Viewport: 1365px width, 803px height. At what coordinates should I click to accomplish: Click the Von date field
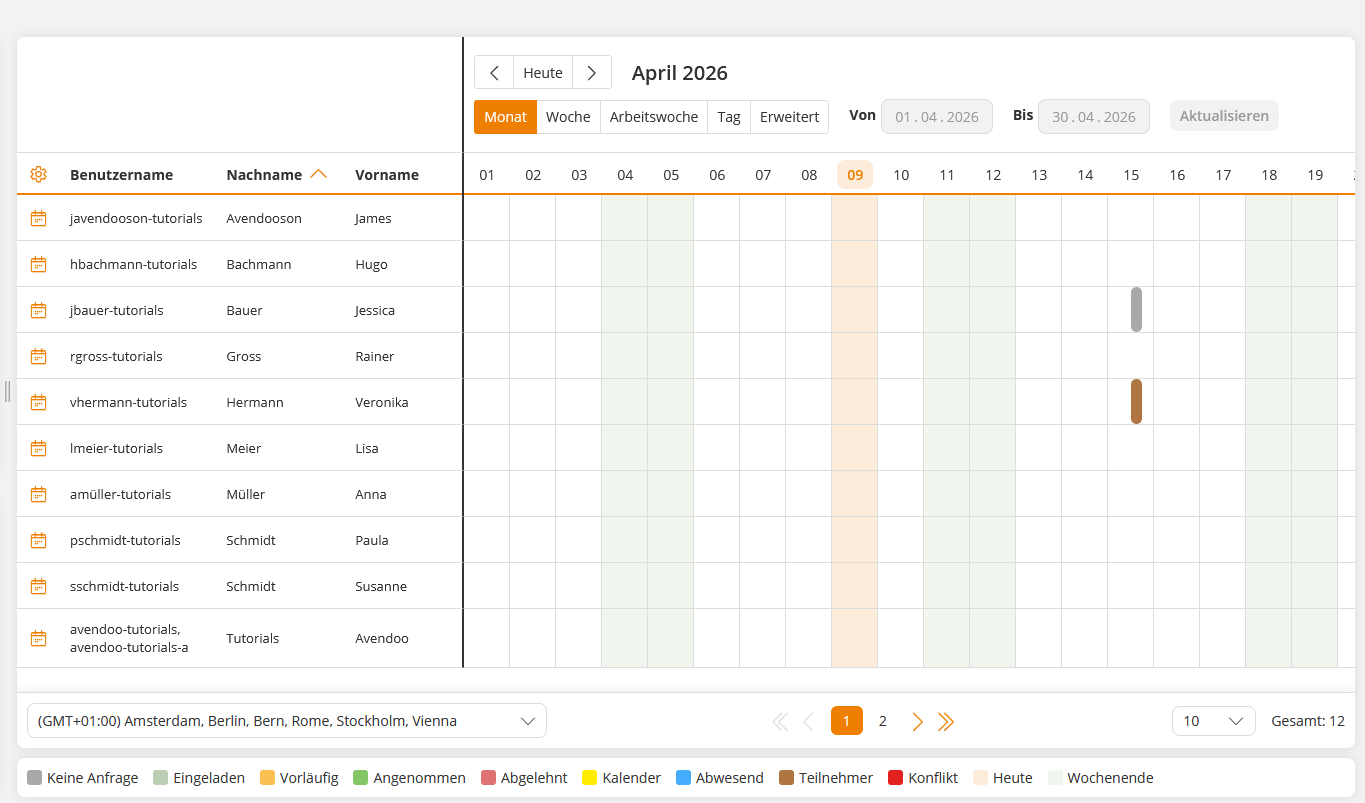coord(936,117)
